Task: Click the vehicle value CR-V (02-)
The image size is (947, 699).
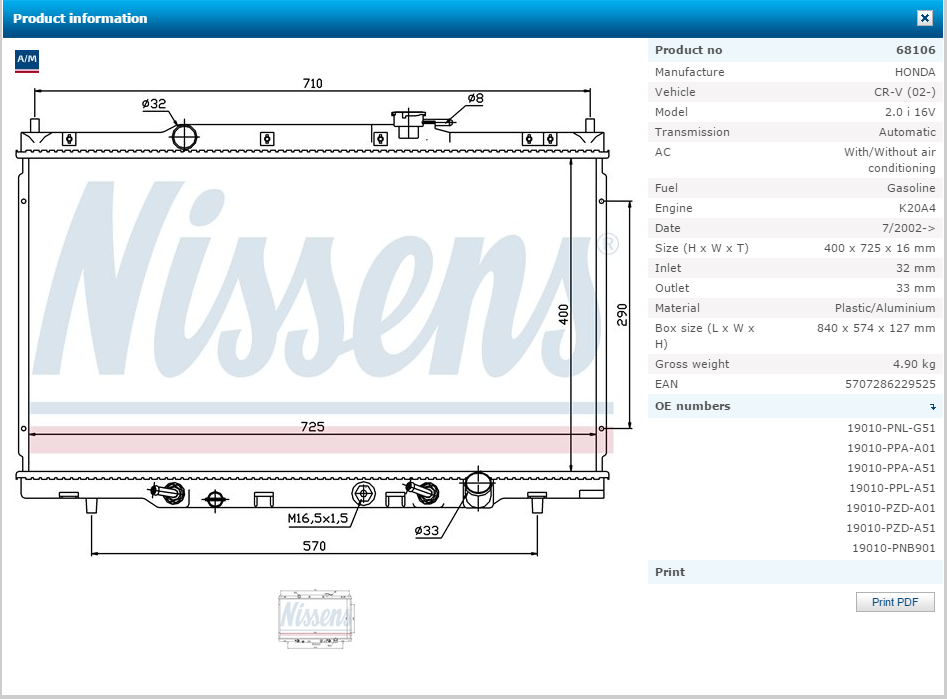Action: point(905,92)
